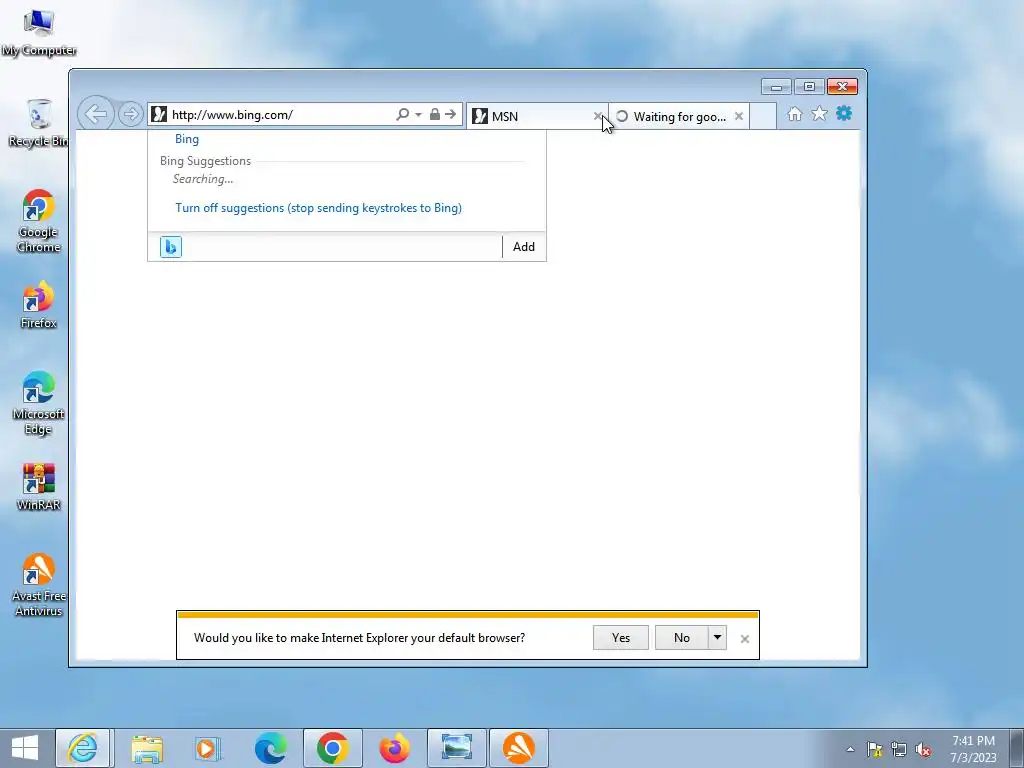Select the Bing suggestion entry
The width and height of the screenshot is (1024, 768).
(187, 138)
